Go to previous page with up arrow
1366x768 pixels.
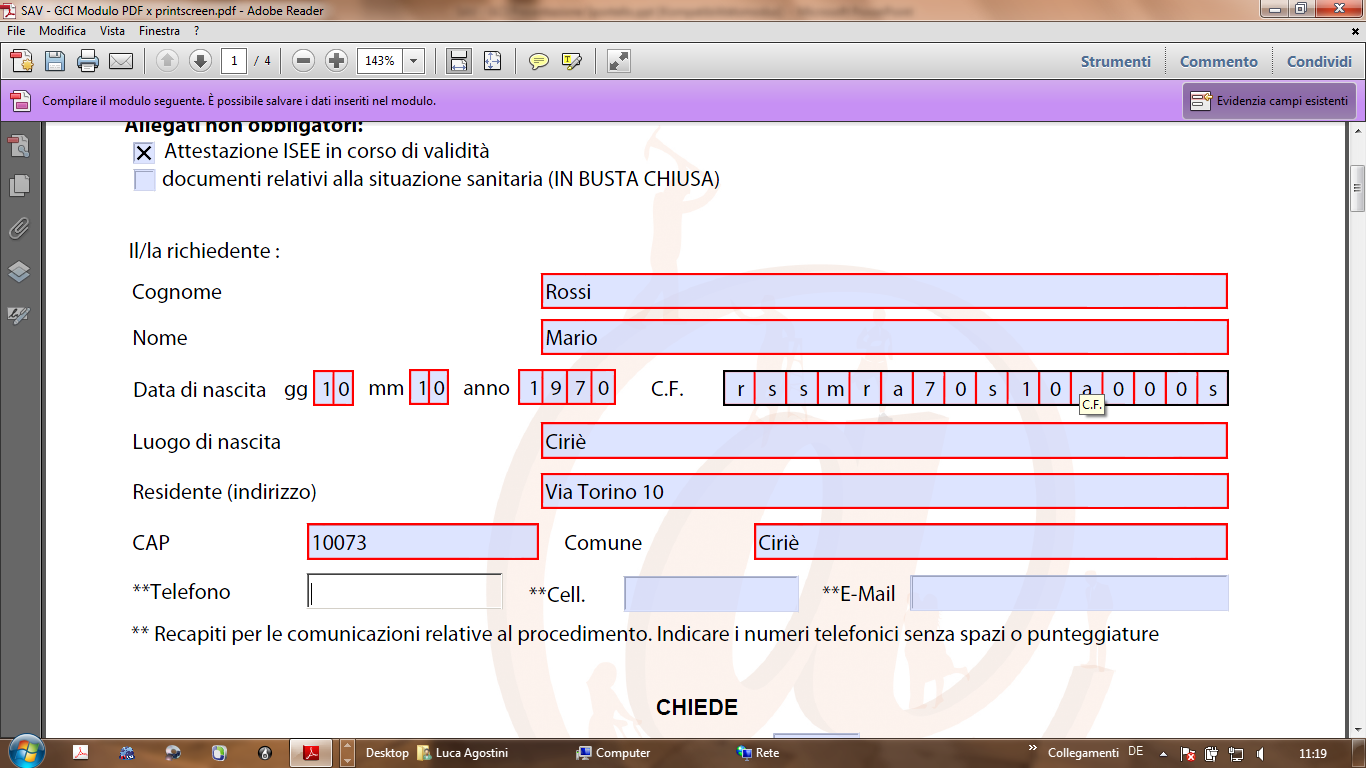pos(167,61)
